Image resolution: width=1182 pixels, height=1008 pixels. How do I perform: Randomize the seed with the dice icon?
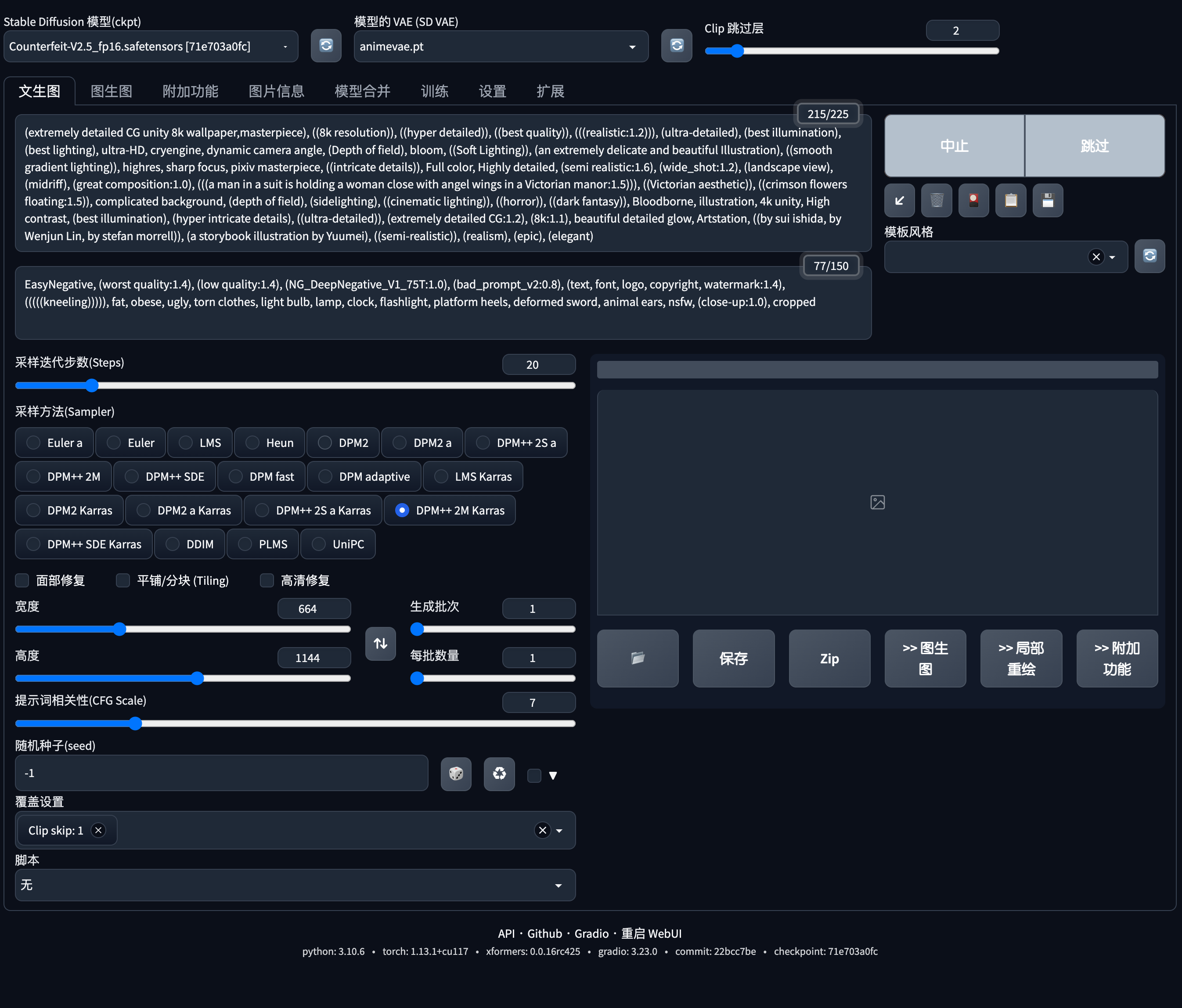[x=456, y=774]
